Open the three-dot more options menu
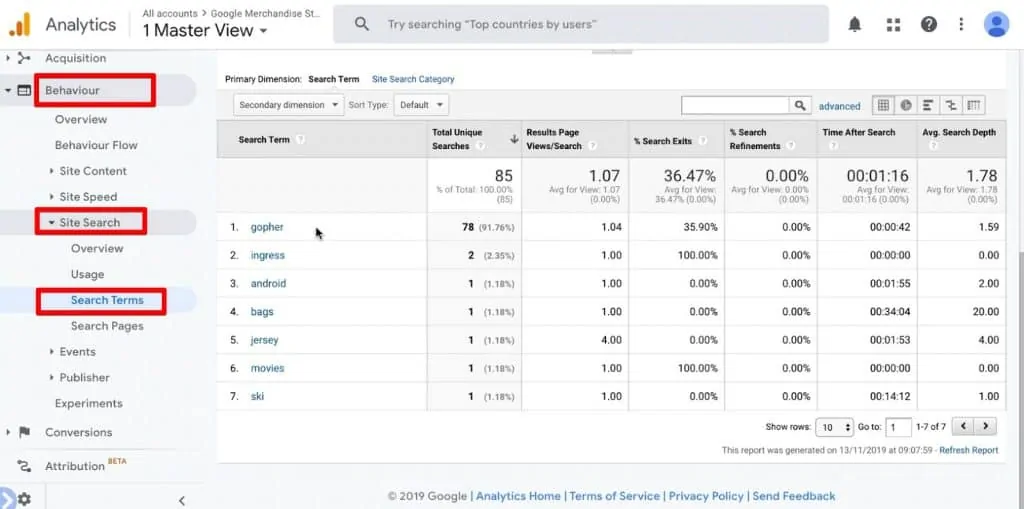1024x509 pixels. (x=961, y=25)
